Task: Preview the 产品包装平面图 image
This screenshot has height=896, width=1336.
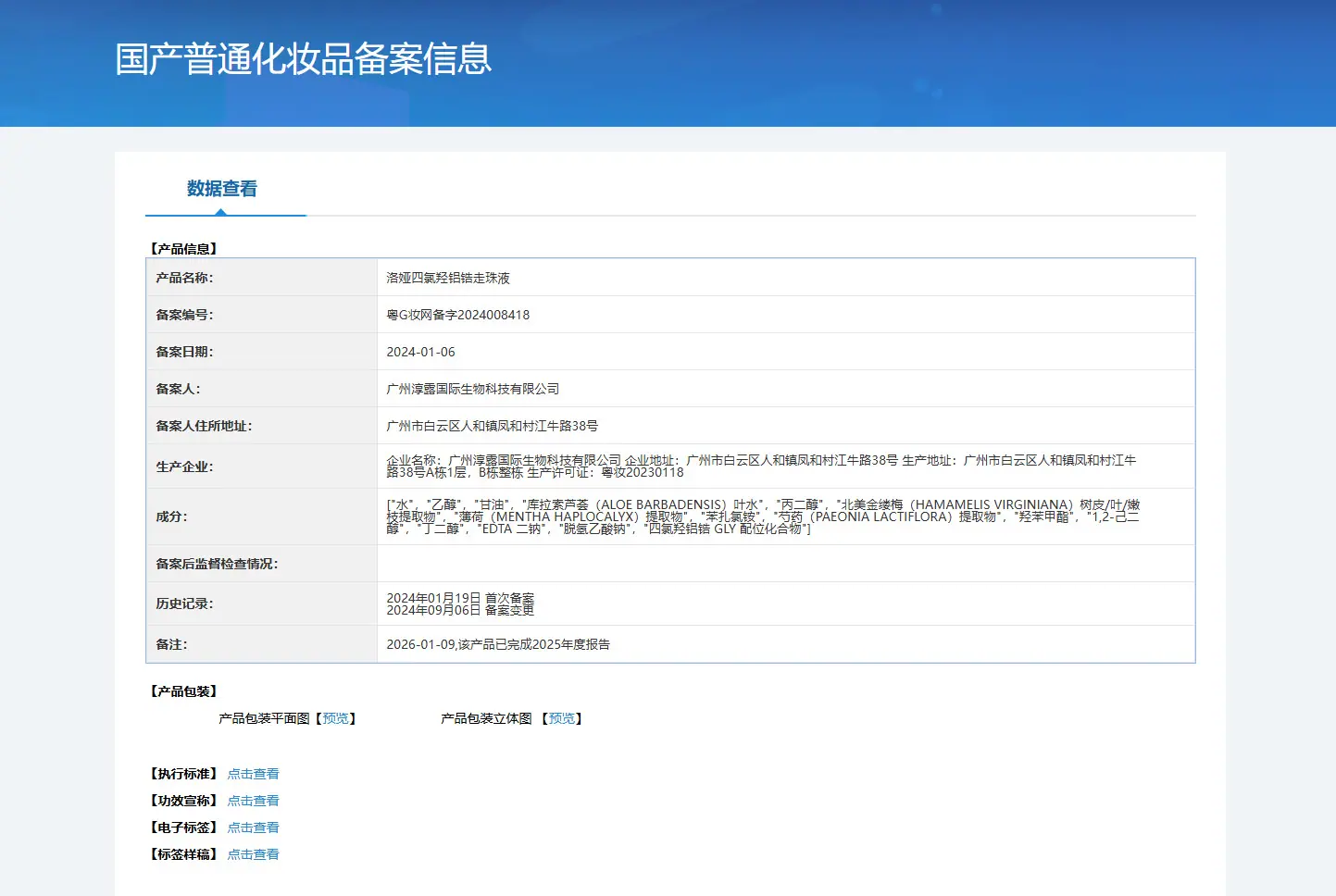Action: coord(335,718)
